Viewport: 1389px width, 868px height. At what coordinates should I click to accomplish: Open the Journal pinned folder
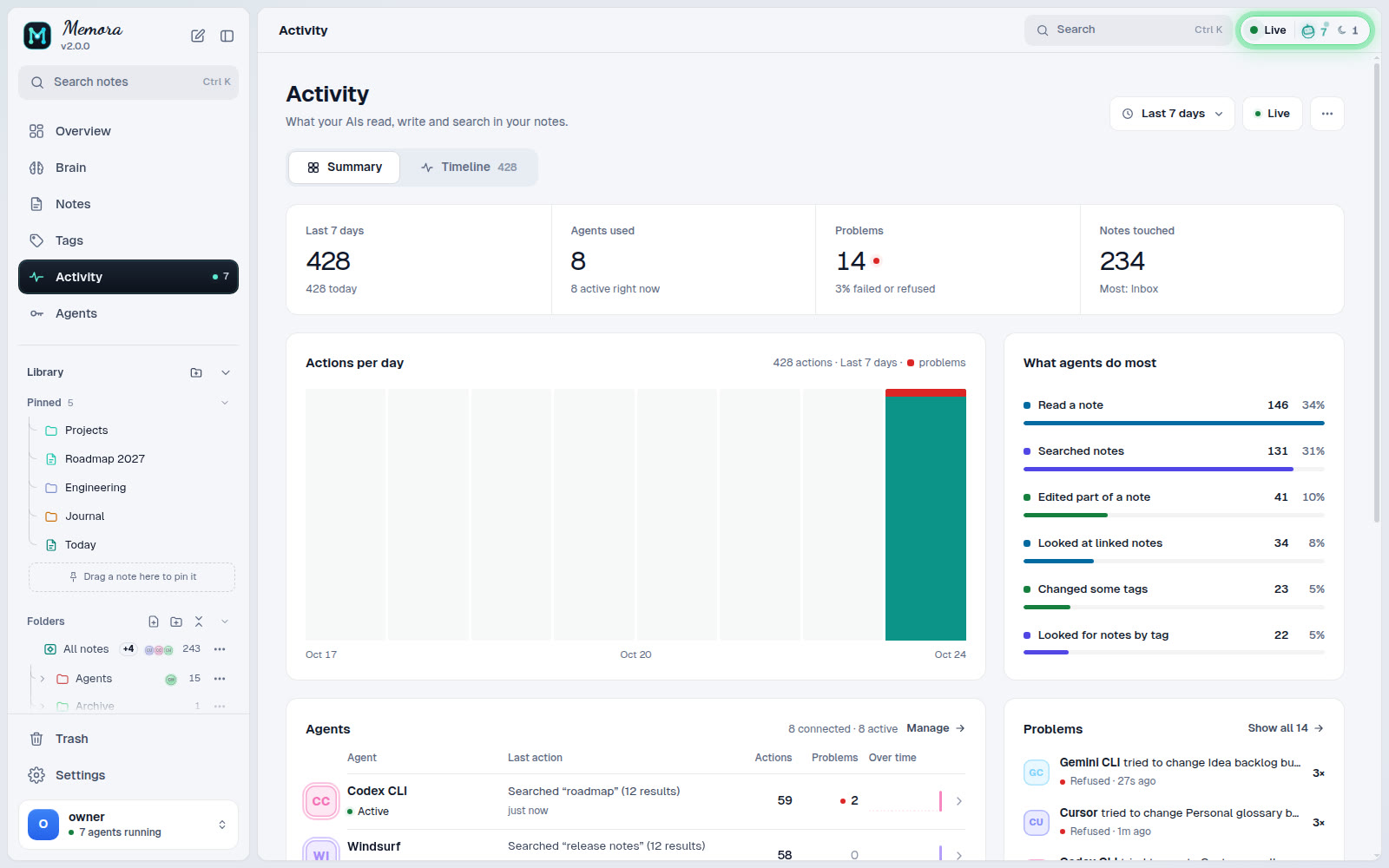tap(84, 516)
